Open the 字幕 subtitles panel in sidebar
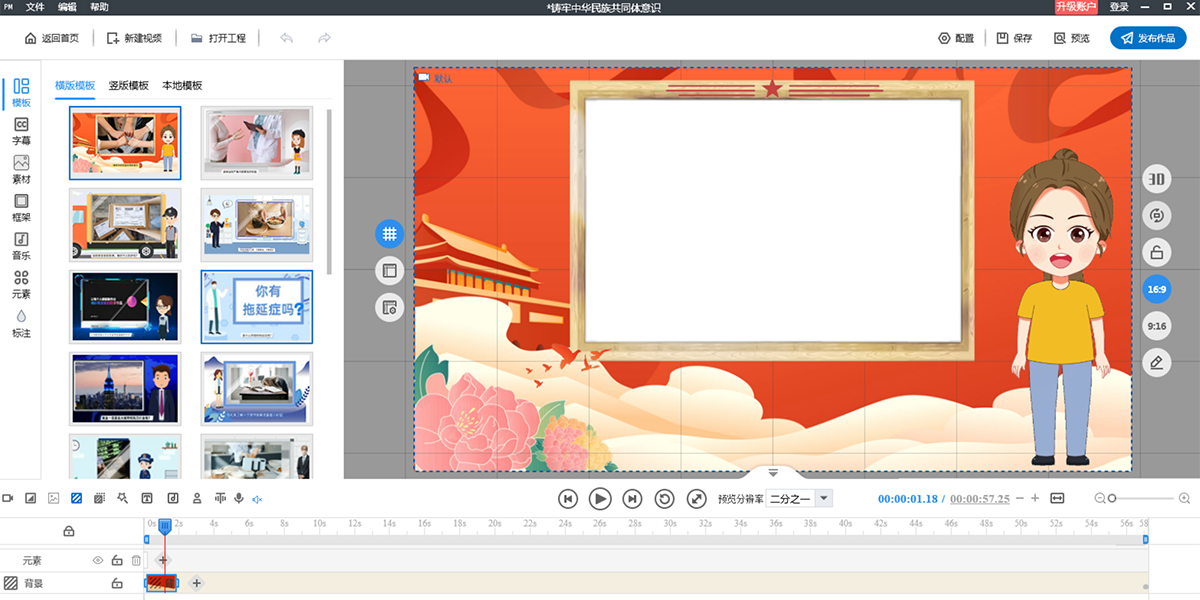This screenshot has width=1200, height=600. click(21, 130)
